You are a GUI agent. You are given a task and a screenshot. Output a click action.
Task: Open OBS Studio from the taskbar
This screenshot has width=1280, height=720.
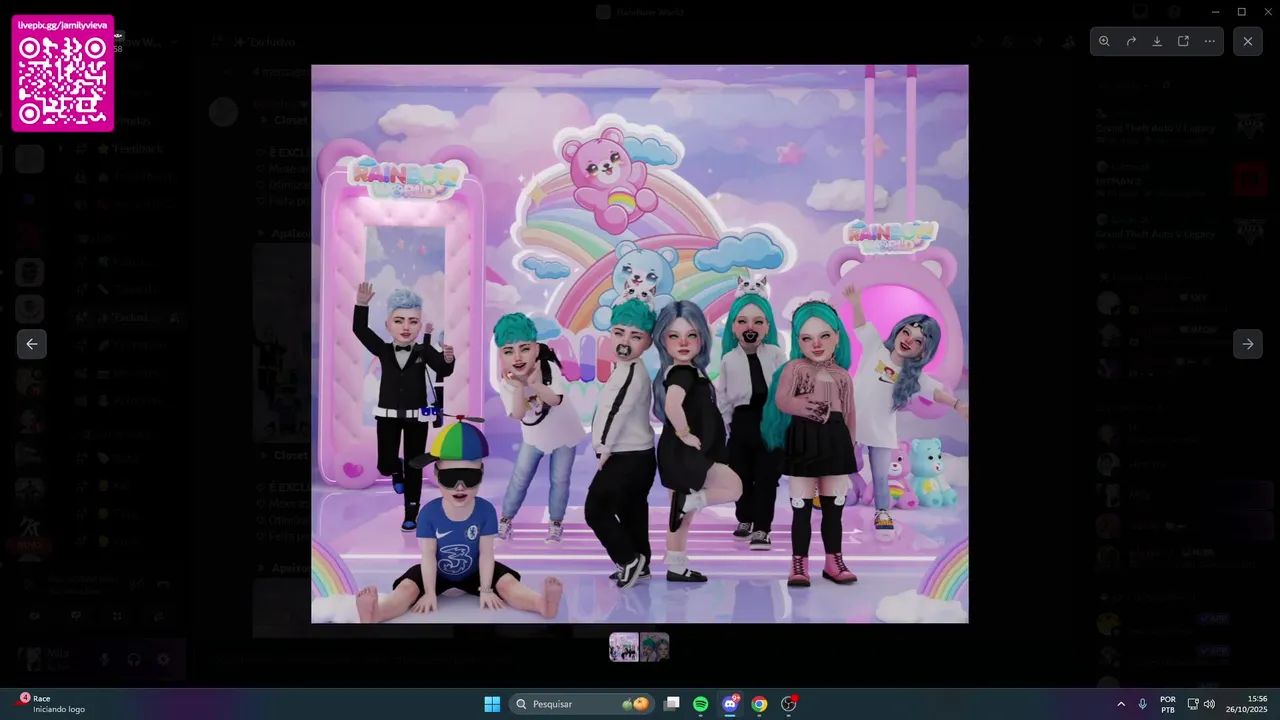pyautogui.click(x=788, y=704)
